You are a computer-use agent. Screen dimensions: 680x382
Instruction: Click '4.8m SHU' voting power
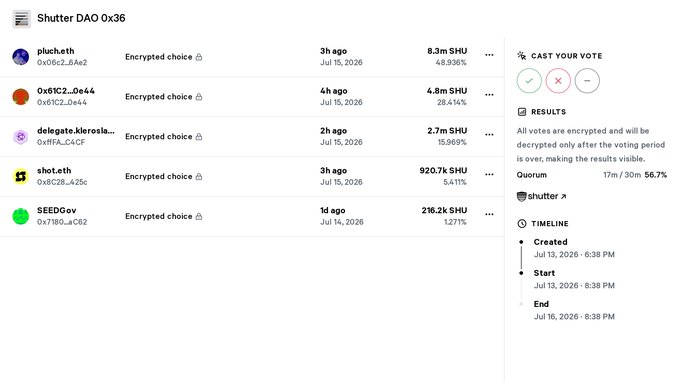pyautogui.click(x=447, y=91)
